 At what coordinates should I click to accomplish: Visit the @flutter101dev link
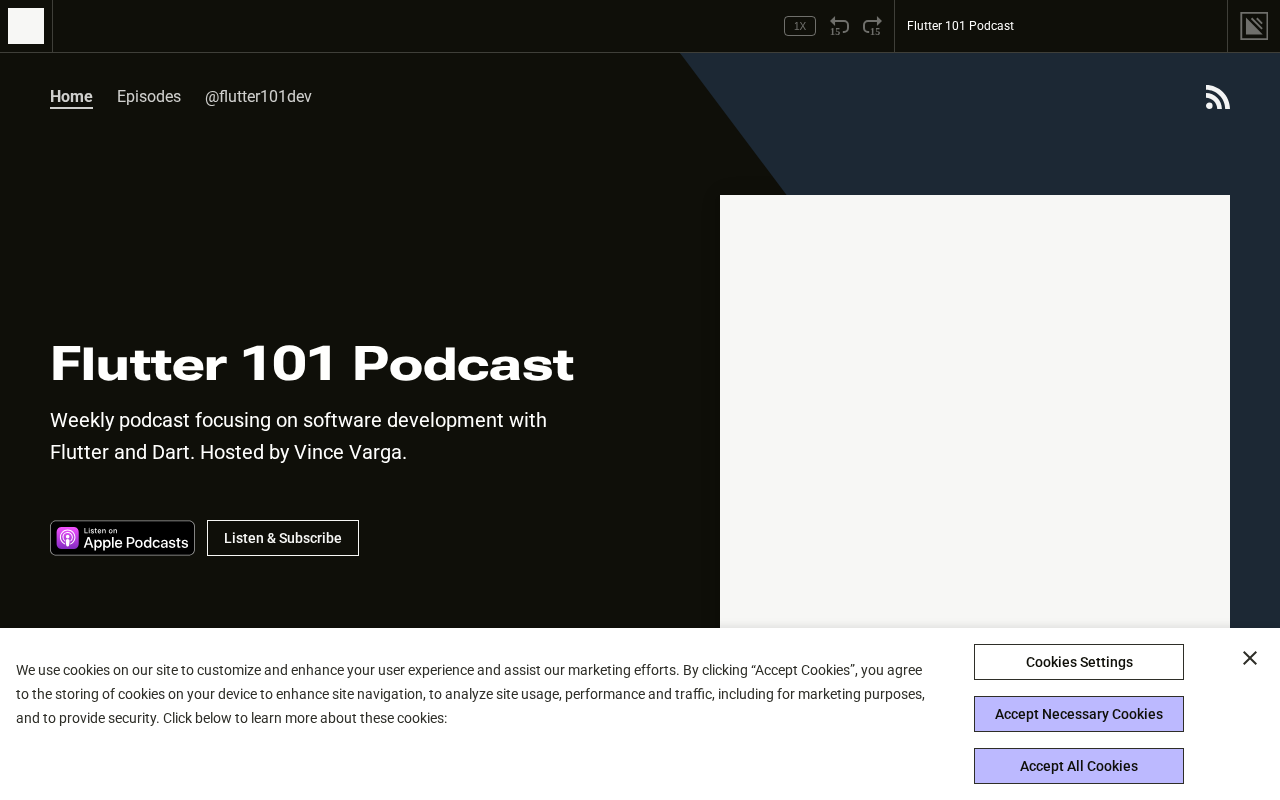[x=258, y=97]
